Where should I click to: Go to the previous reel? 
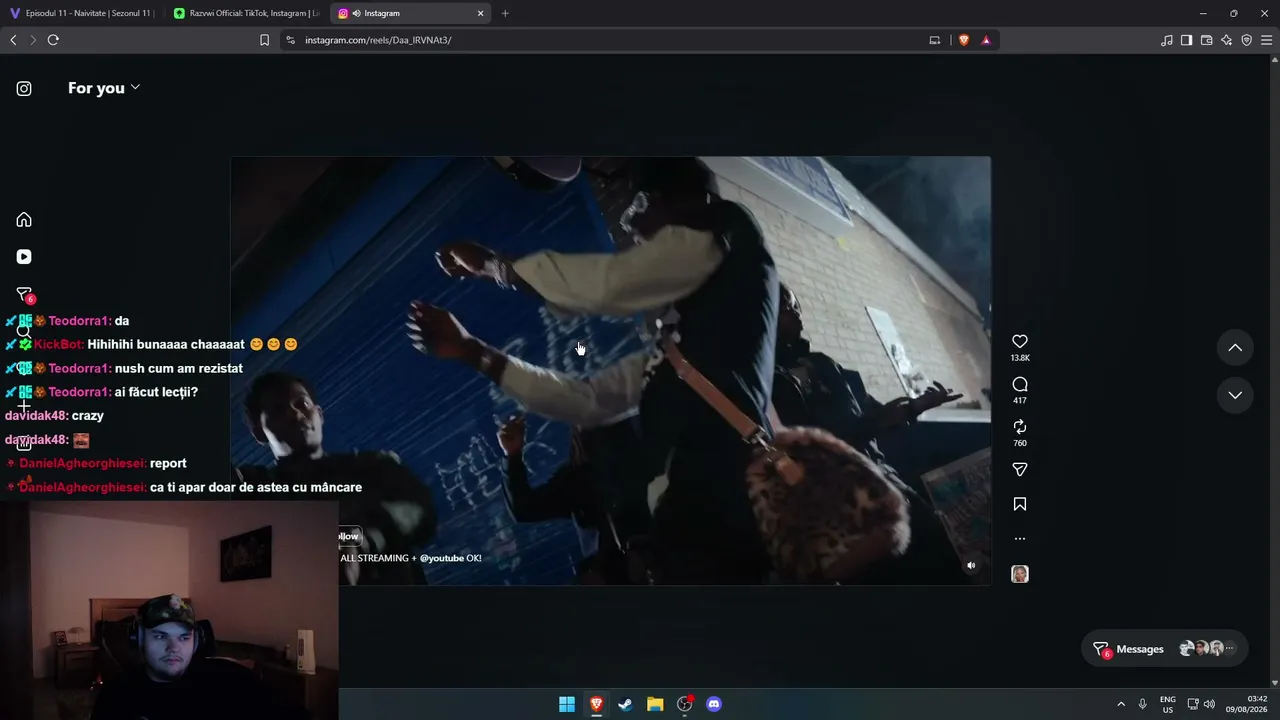click(1235, 348)
